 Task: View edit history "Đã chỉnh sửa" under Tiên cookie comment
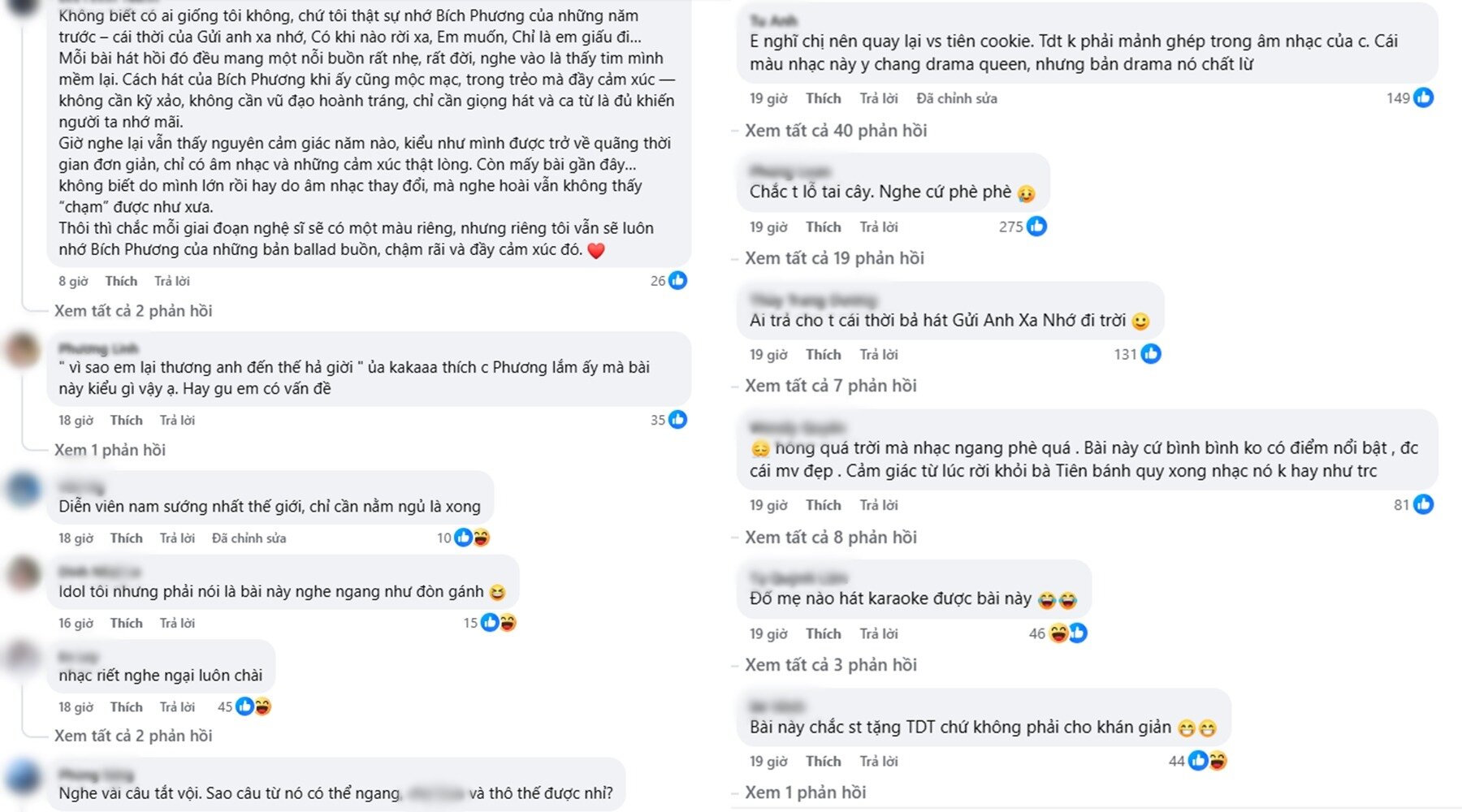(956, 98)
